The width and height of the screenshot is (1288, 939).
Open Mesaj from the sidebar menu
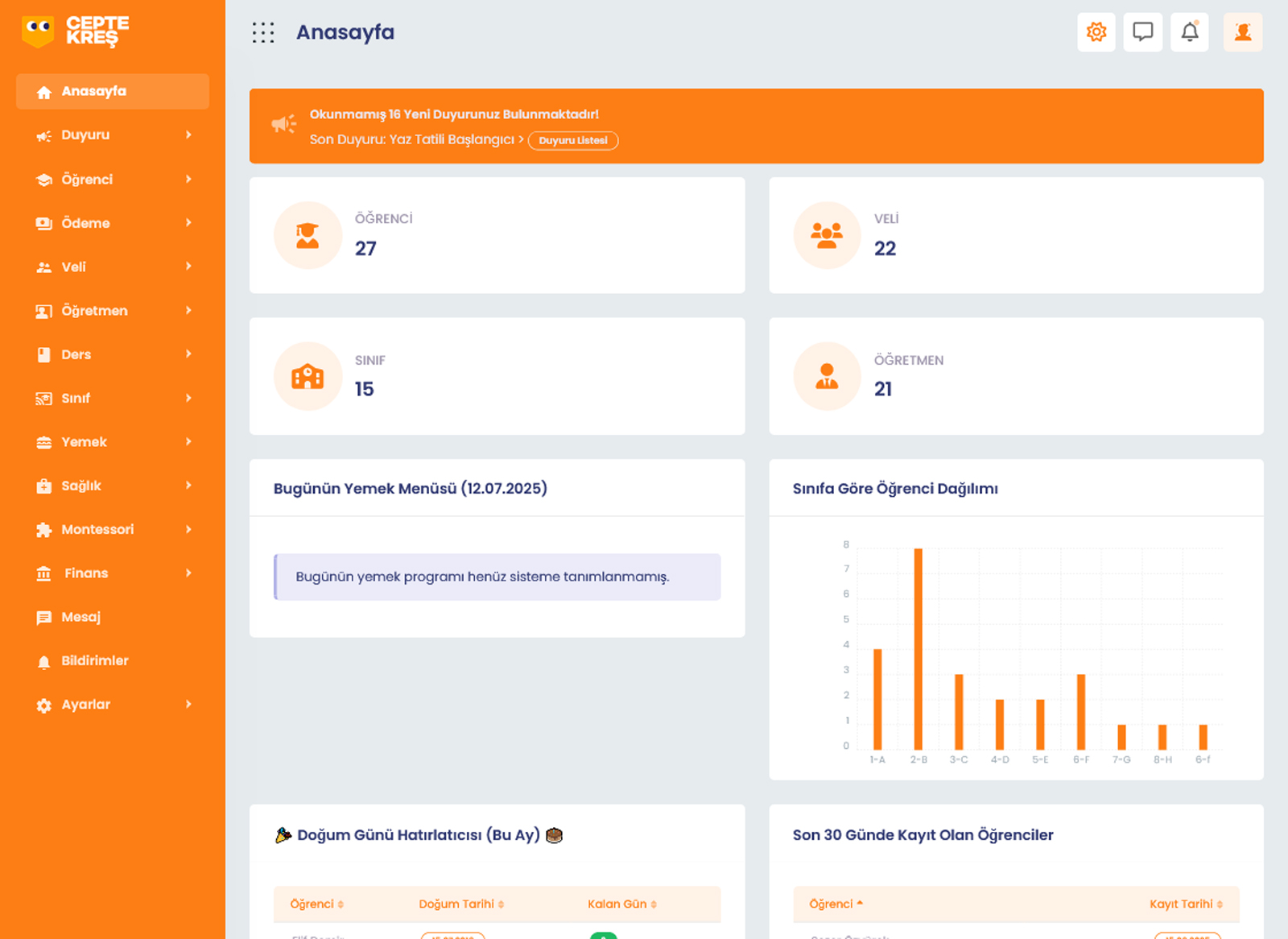(x=80, y=617)
